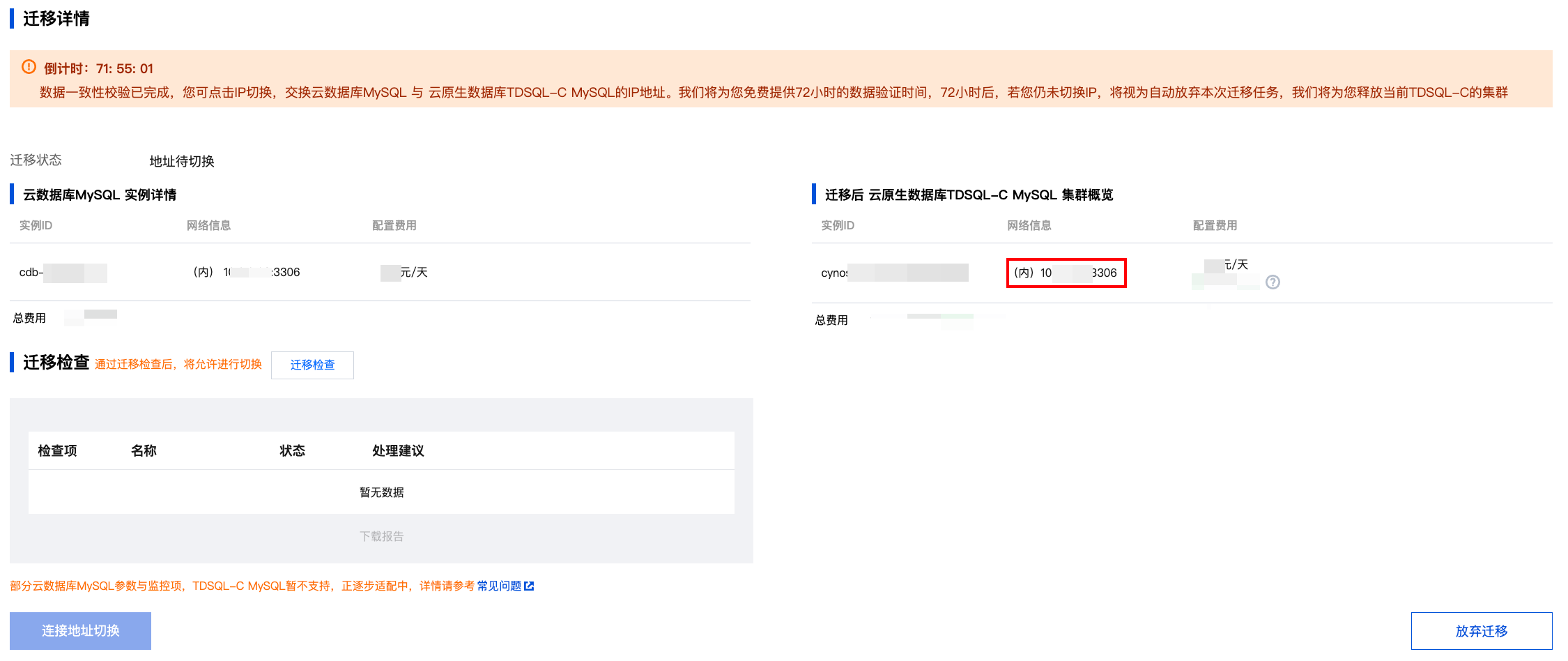Click the 总费用 label under MySQL instance
1568x661 pixels.
tap(29, 318)
